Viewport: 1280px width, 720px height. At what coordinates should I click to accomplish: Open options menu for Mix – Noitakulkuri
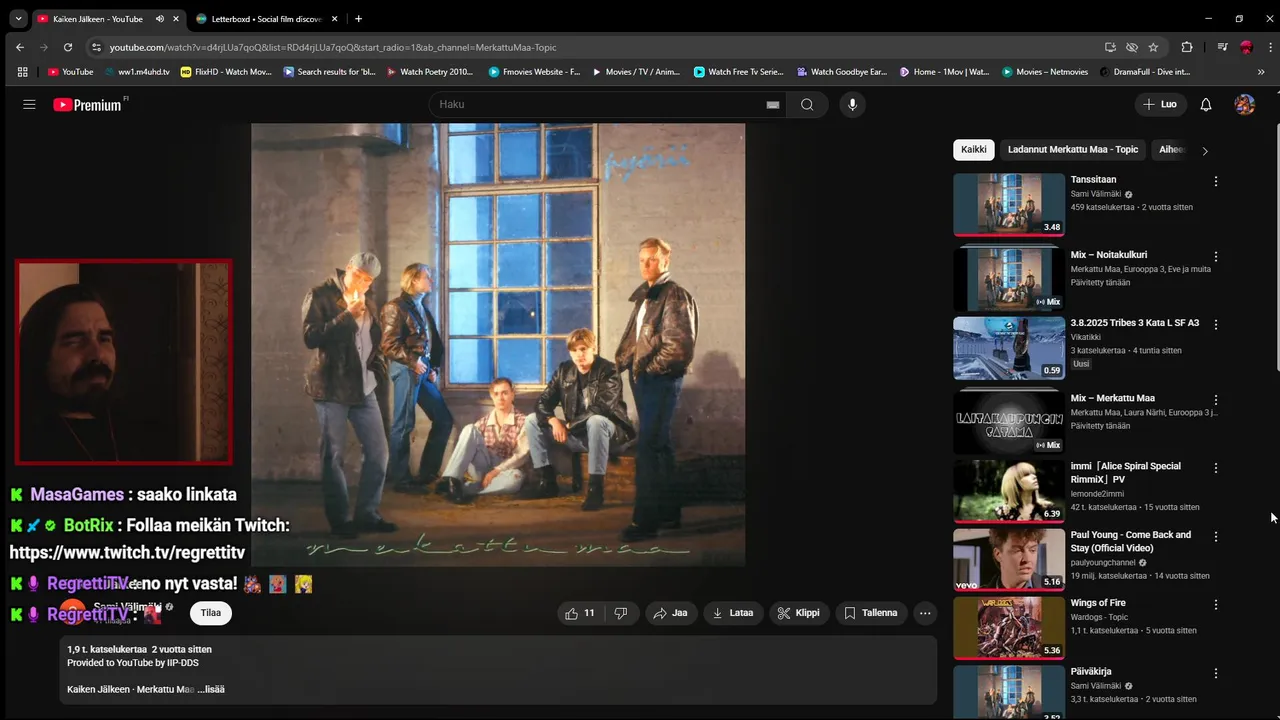pyautogui.click(x=1216, y=256)
